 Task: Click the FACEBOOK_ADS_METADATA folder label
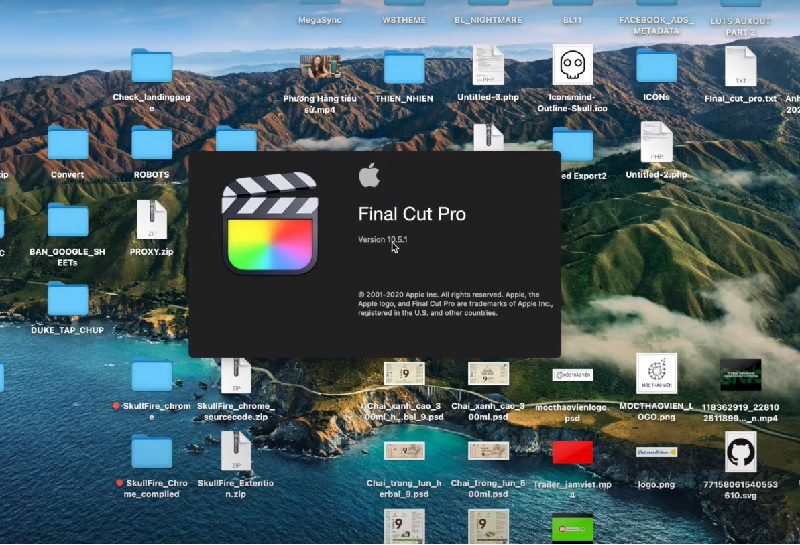[657, 26]
